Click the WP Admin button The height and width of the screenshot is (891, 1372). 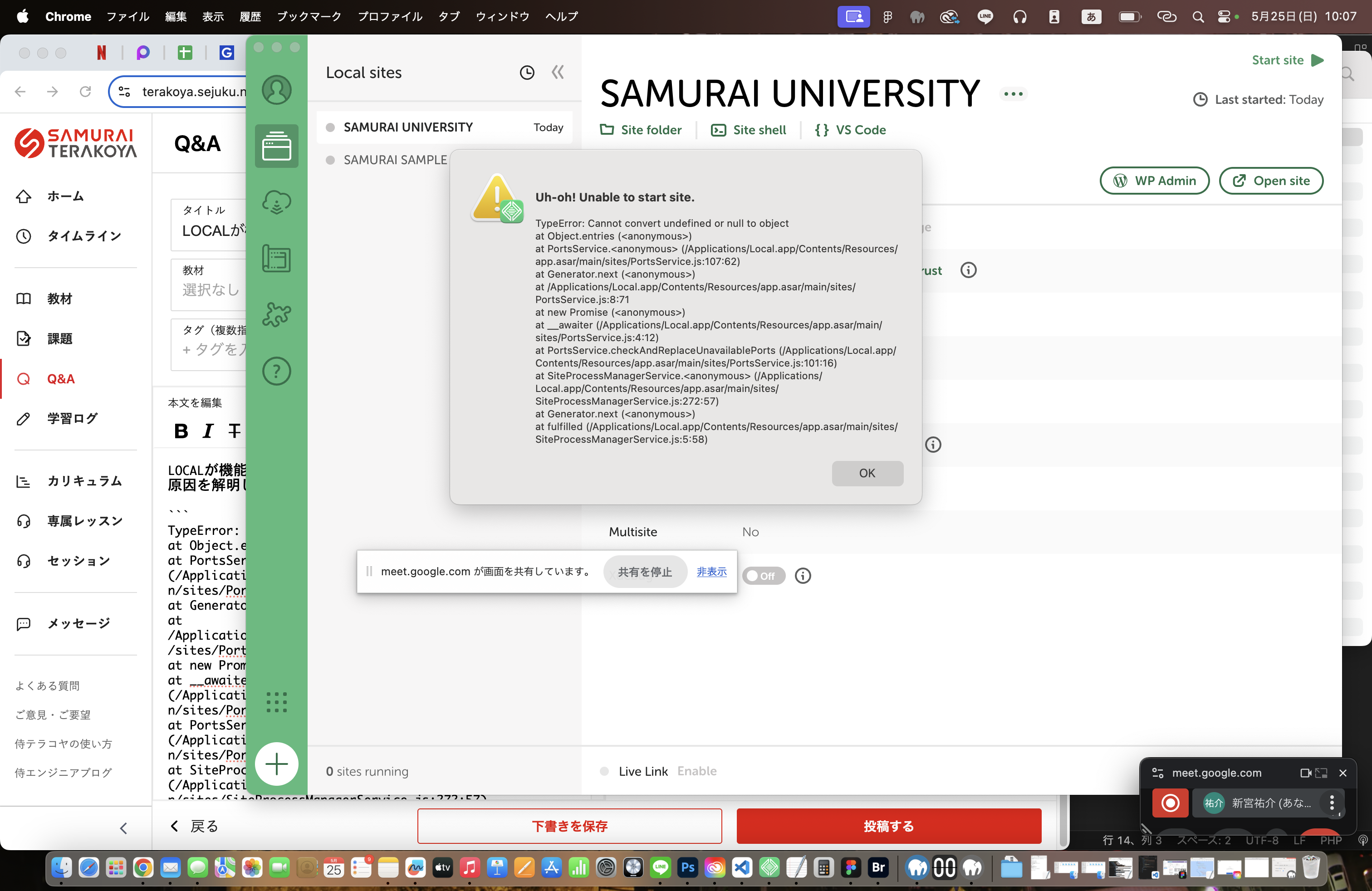click(1154, 181)
